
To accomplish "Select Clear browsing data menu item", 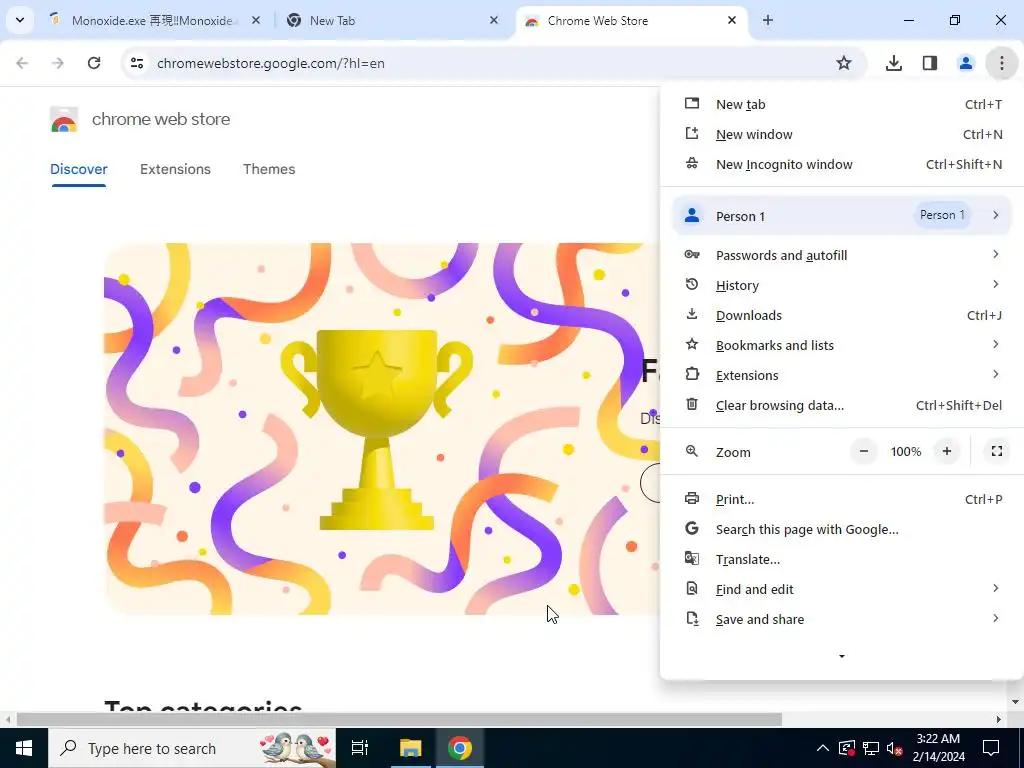I will (x=842, y=405).
